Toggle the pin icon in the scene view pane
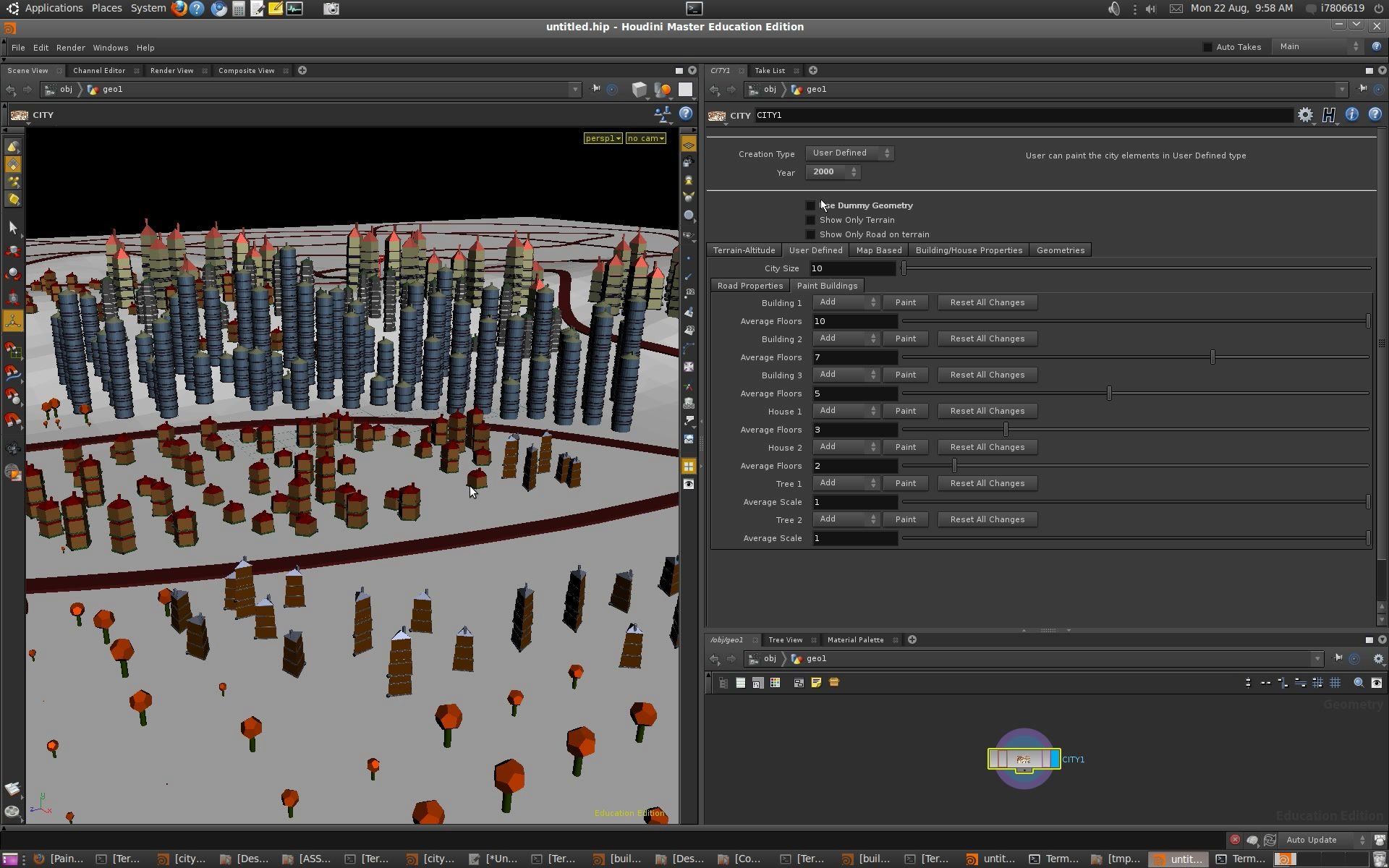The image size is (1389, 868). tap(595, 89)
